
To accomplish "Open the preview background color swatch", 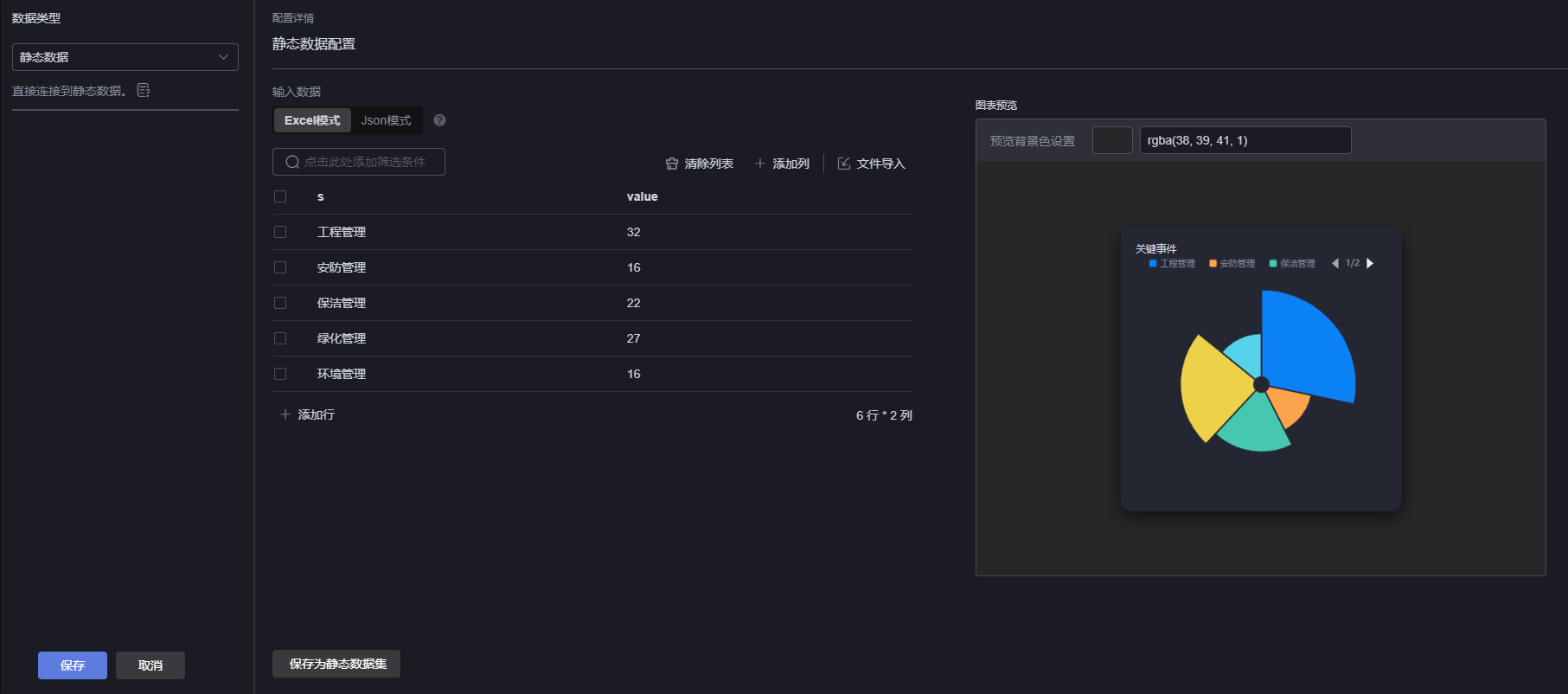I will pyautogui.click(x=1112, y=140).
